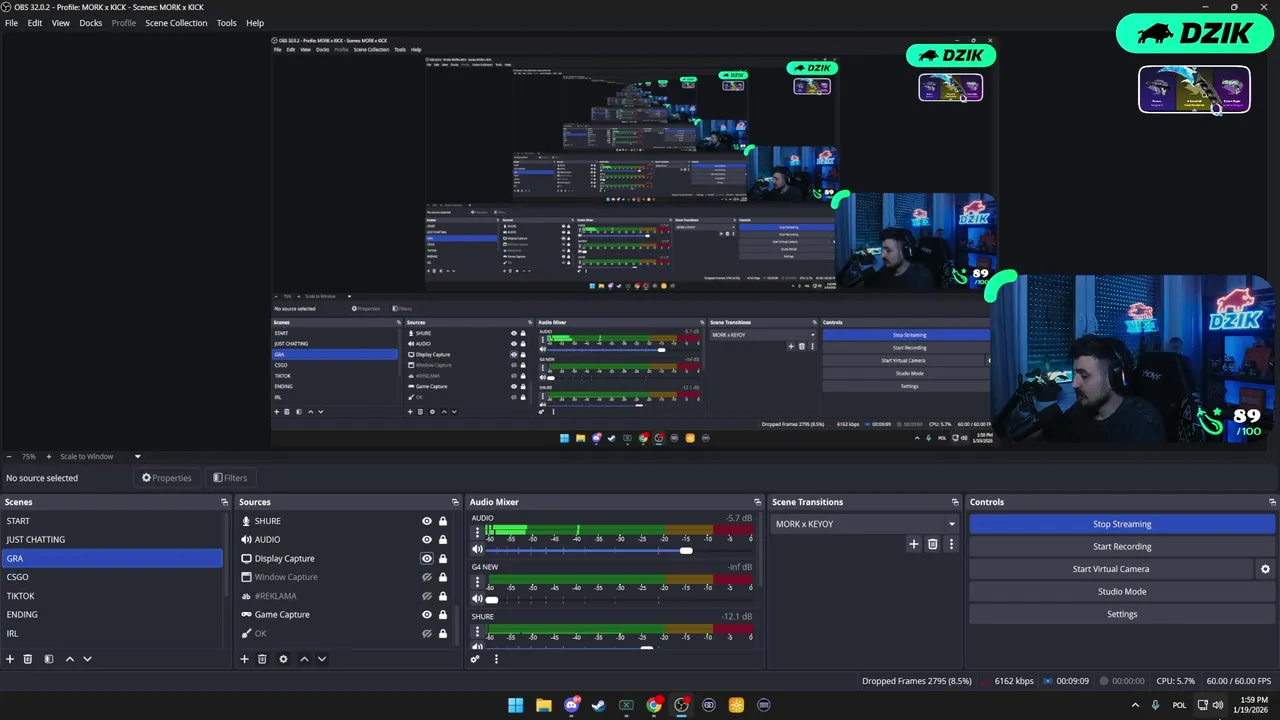Remove selected scene with trash icon
This screenshot has width=1280, height=720.
coord(28,659)
